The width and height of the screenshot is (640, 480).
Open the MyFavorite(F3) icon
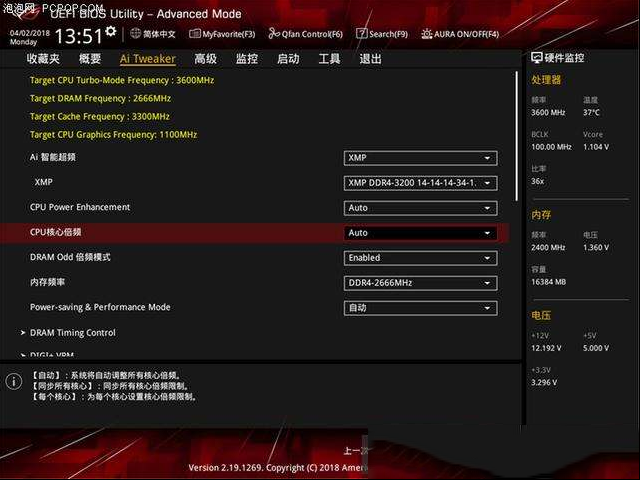[195, 34]
